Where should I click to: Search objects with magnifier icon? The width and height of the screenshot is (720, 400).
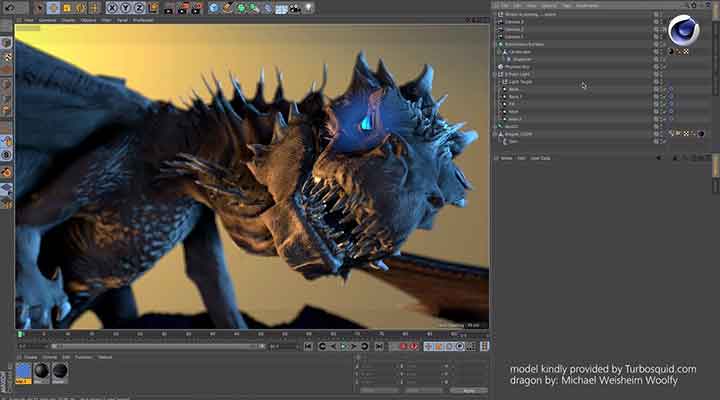686,5
